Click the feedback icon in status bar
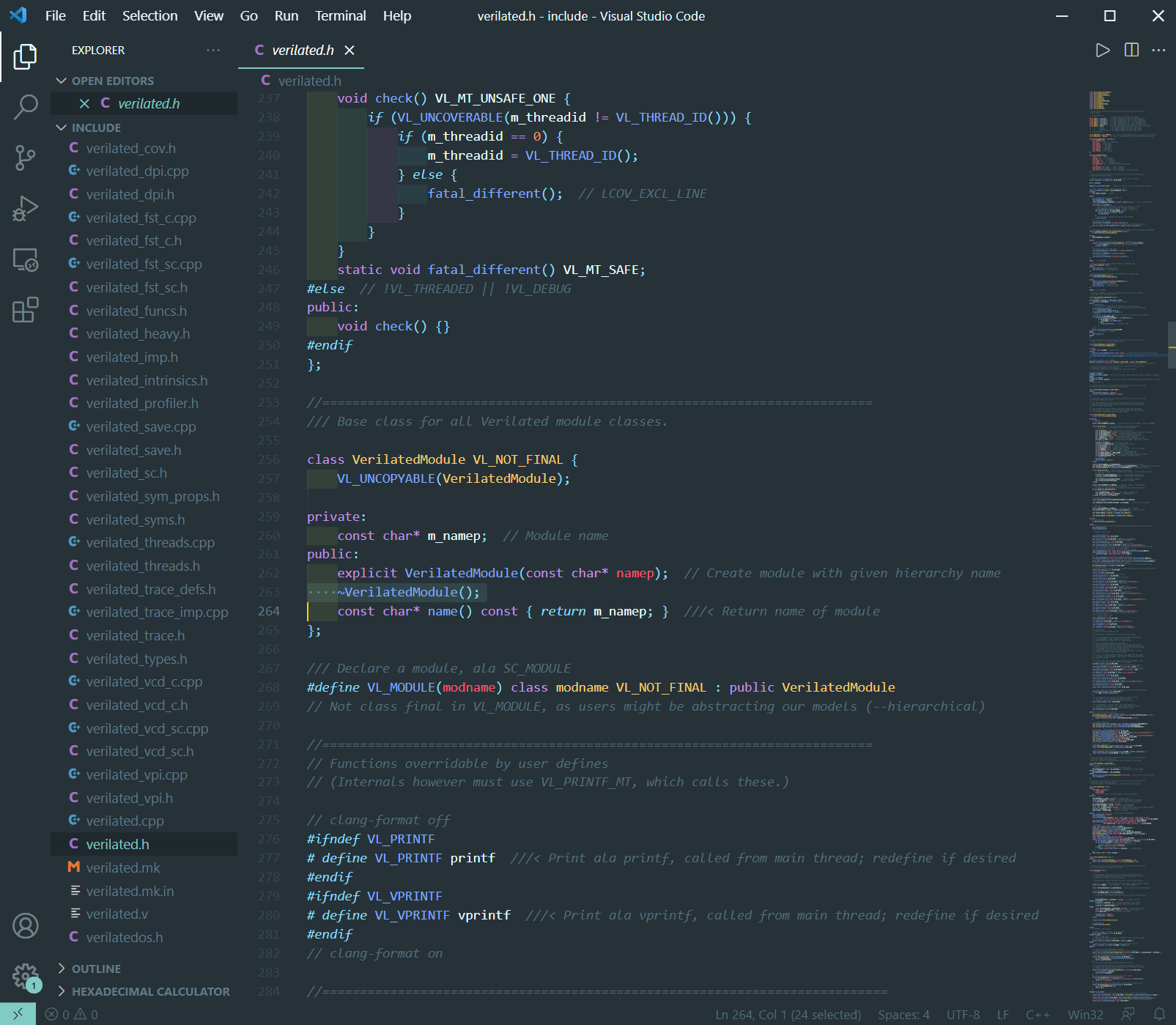The image size is (1176, 1025). 1128,1014
